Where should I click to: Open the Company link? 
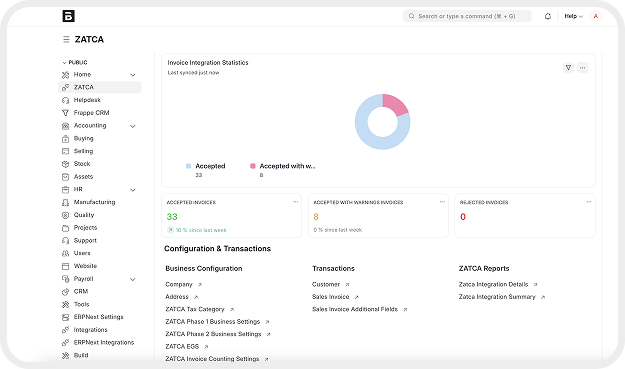179,285
